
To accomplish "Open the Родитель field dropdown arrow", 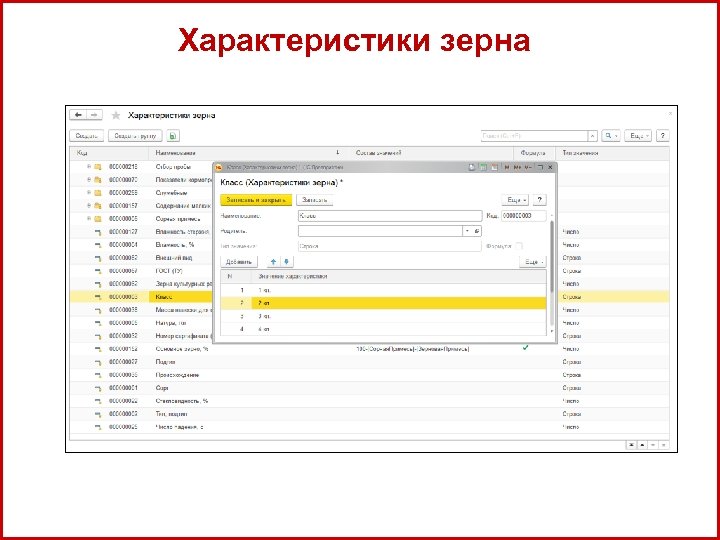I will pos(467,231).
